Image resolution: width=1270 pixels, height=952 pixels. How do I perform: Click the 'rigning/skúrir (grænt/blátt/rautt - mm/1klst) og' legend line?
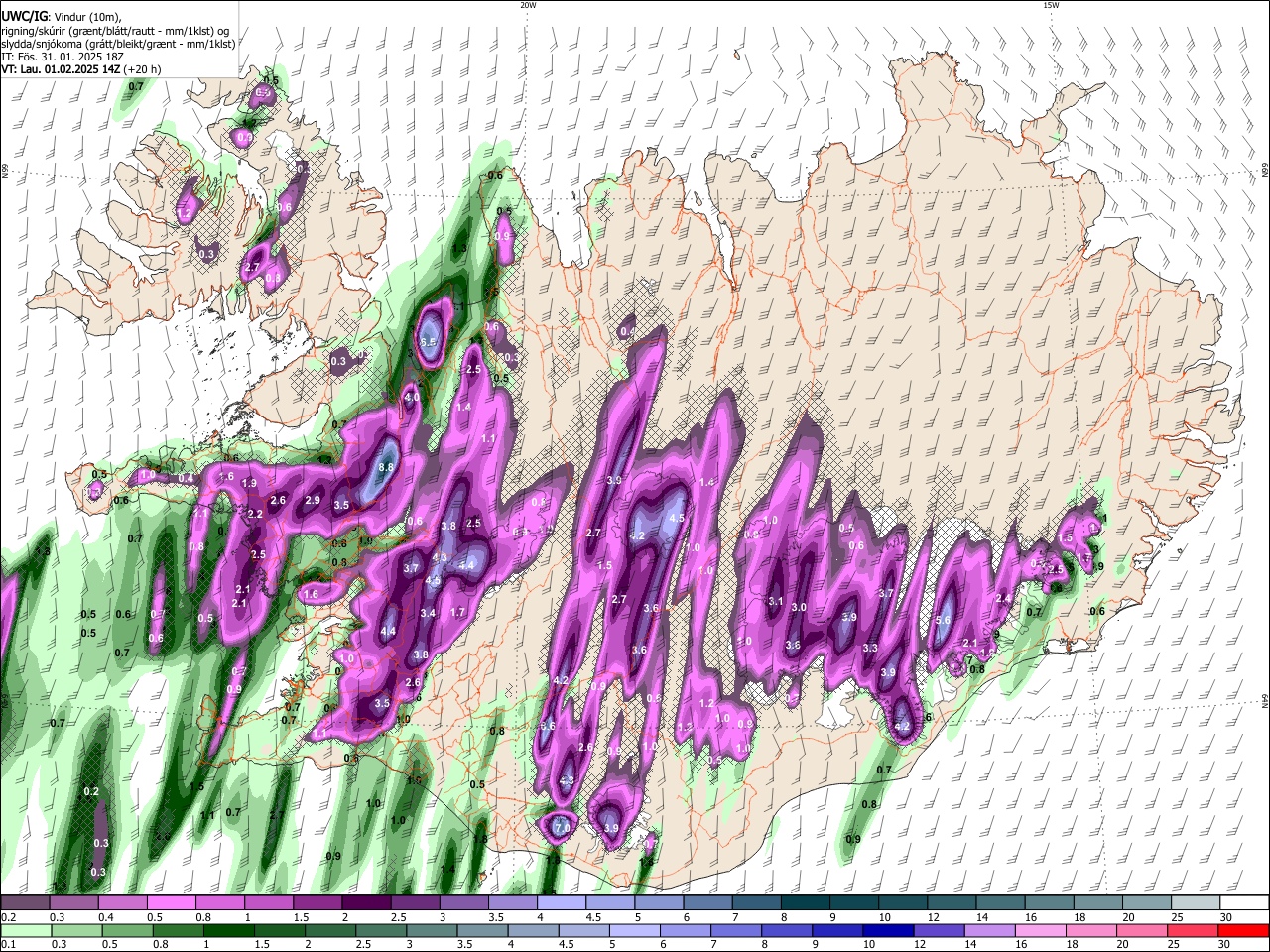point(114,31)
